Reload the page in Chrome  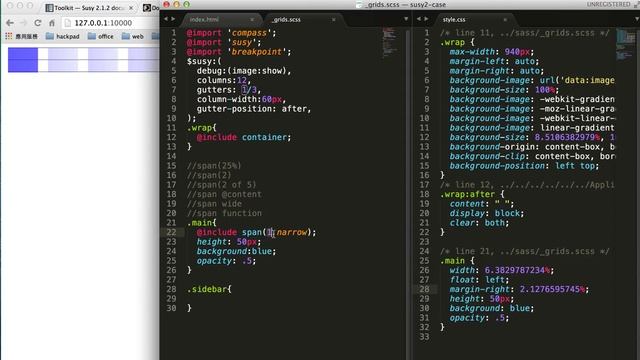pyautogui.click(x=38, y=23)
